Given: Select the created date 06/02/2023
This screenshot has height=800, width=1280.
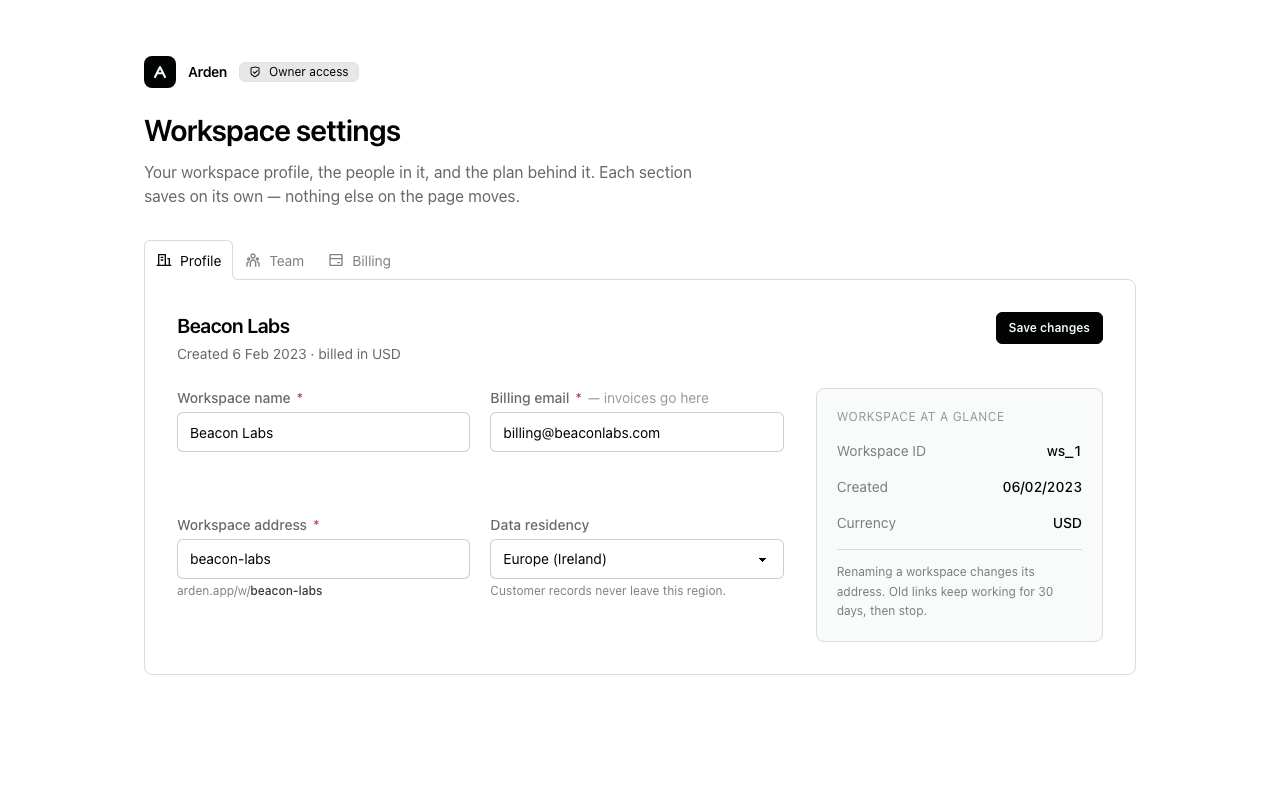Looking at the screenshot, I should click(1042, 487).
